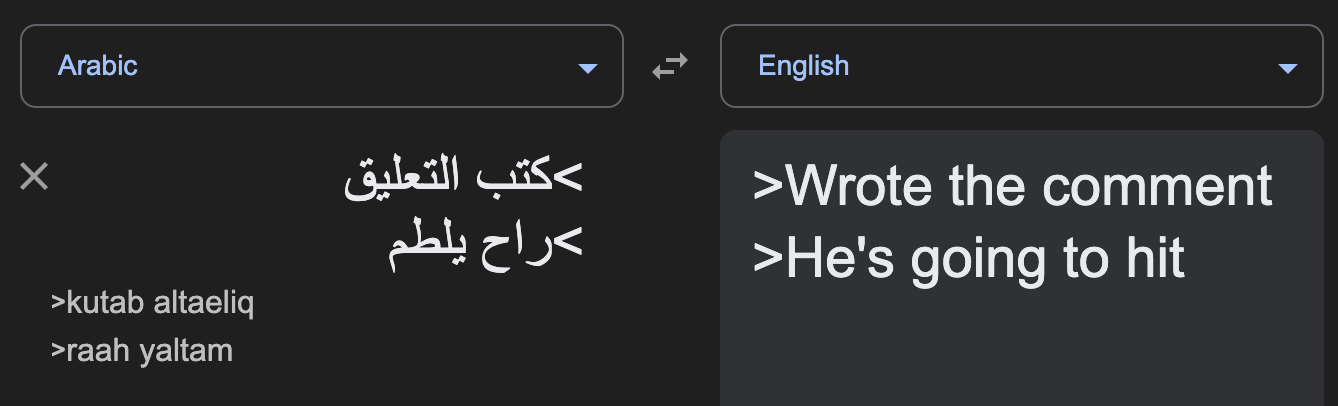Click empty area of translation output box
This screenshot has width=1338, height=406.
coord(1020,350)
